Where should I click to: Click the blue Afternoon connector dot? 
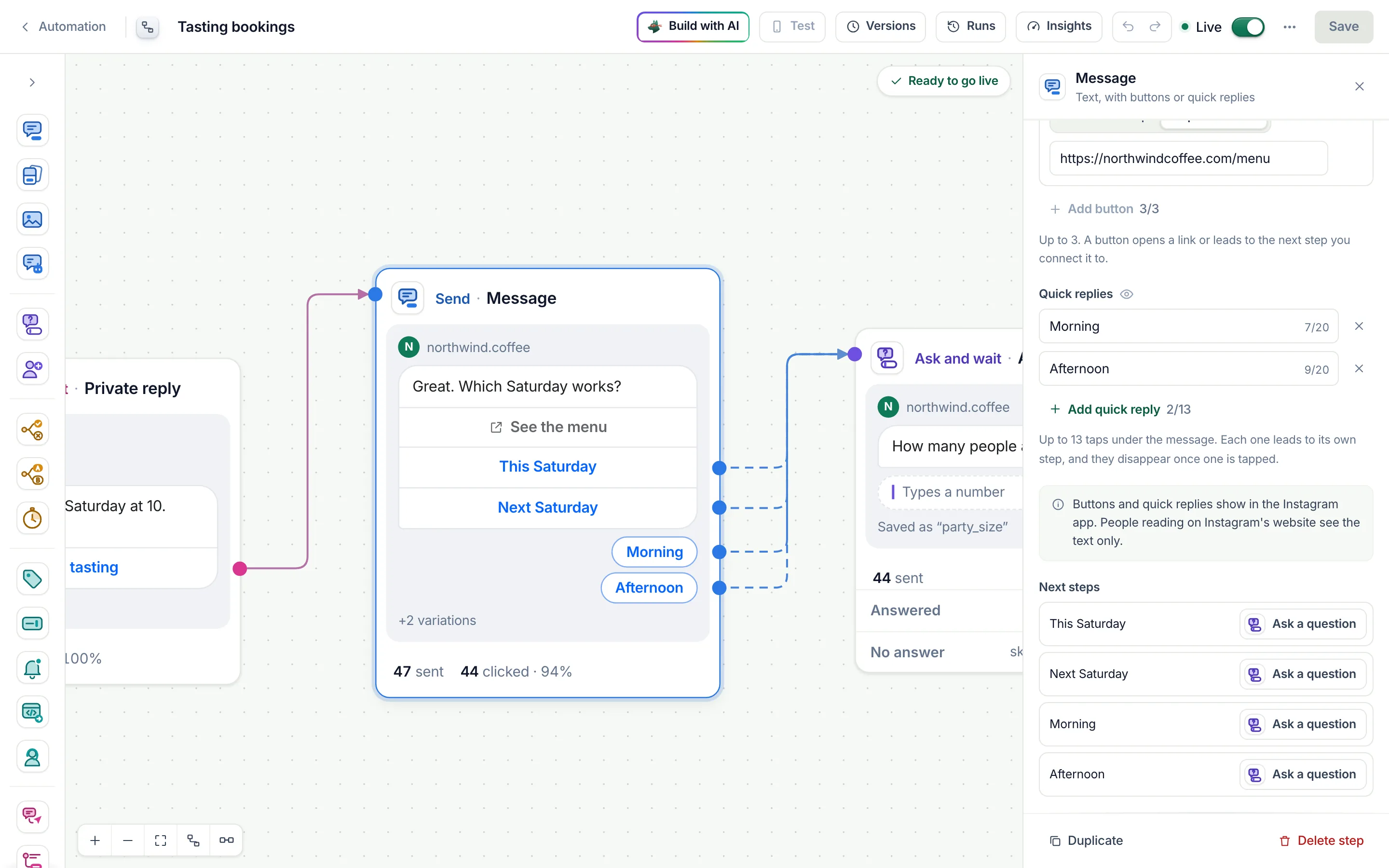pos(719,588)
